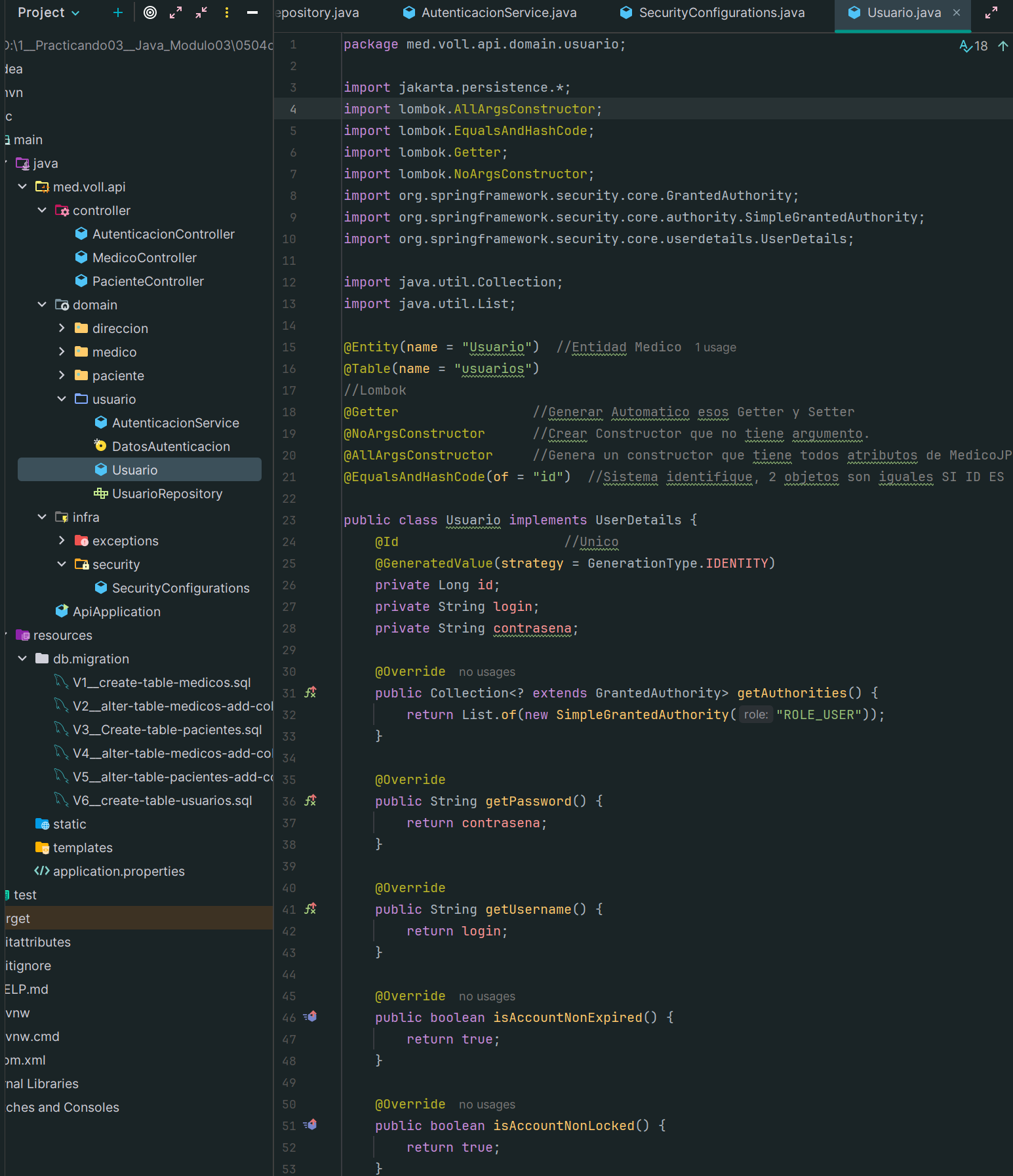
Task: Click 'no usages' hint above getAuthorities
Action: coord(487,672)
